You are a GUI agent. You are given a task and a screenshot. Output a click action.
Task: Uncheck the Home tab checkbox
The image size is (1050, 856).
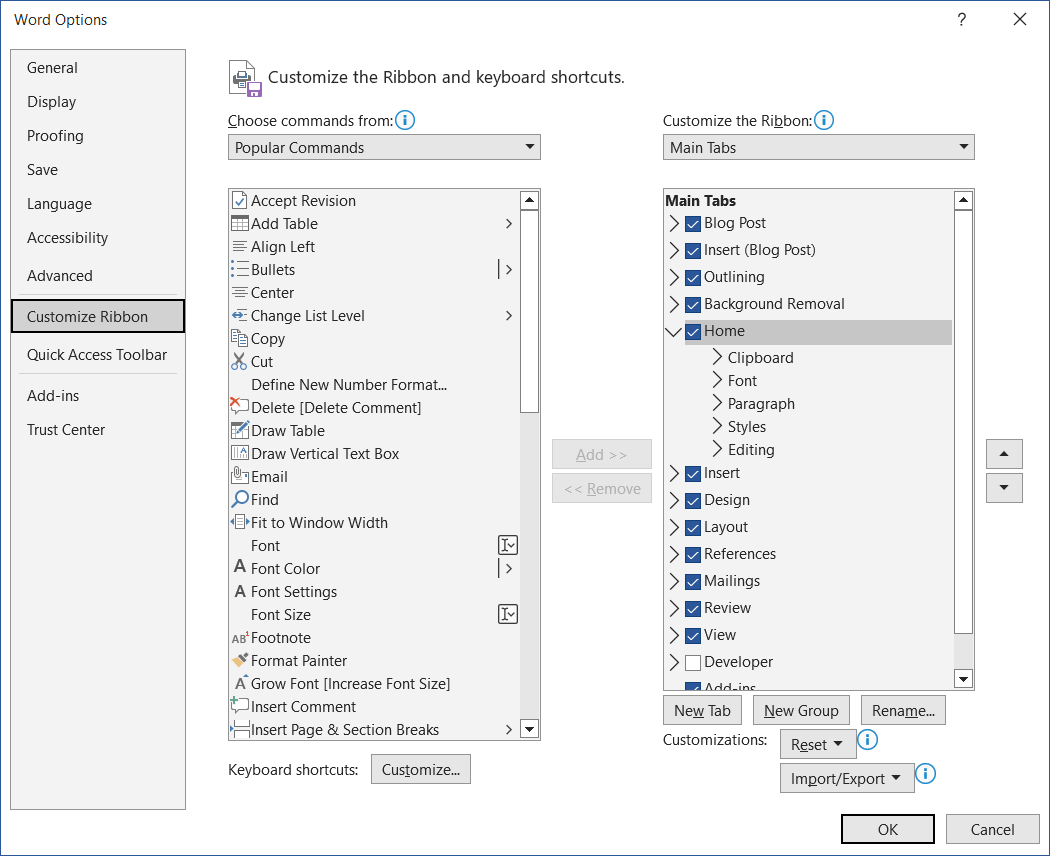(x=693, y=332)
